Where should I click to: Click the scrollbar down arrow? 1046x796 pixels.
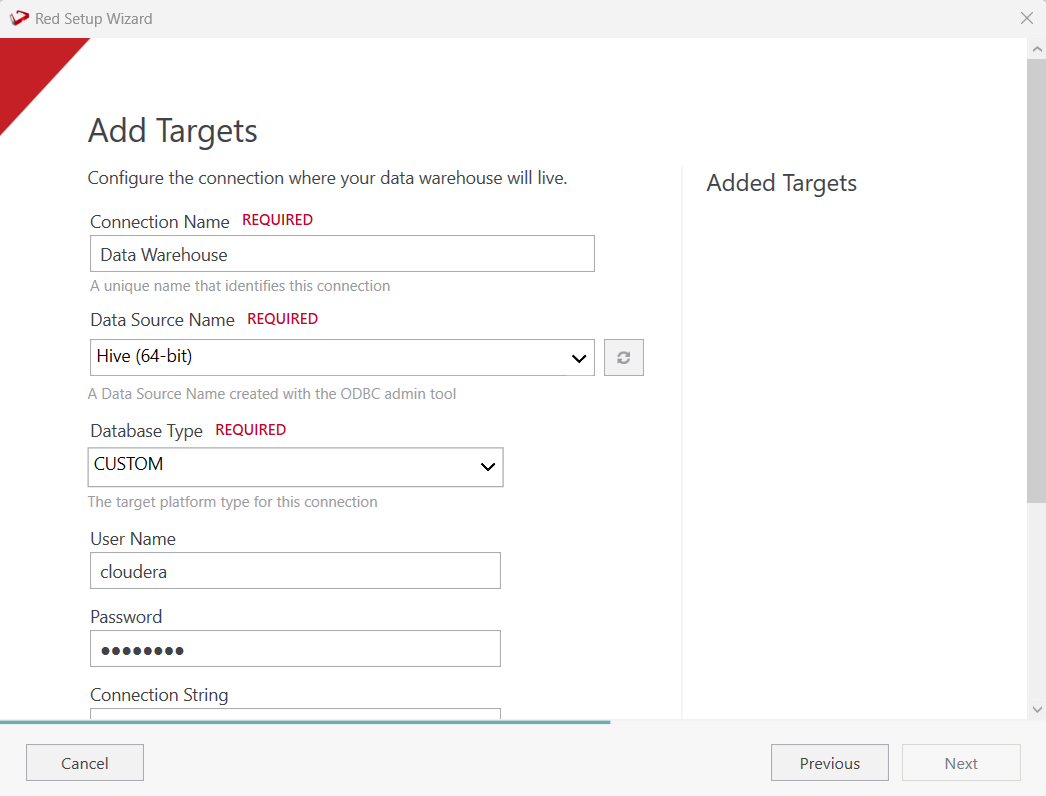(x=1036, y=709)
